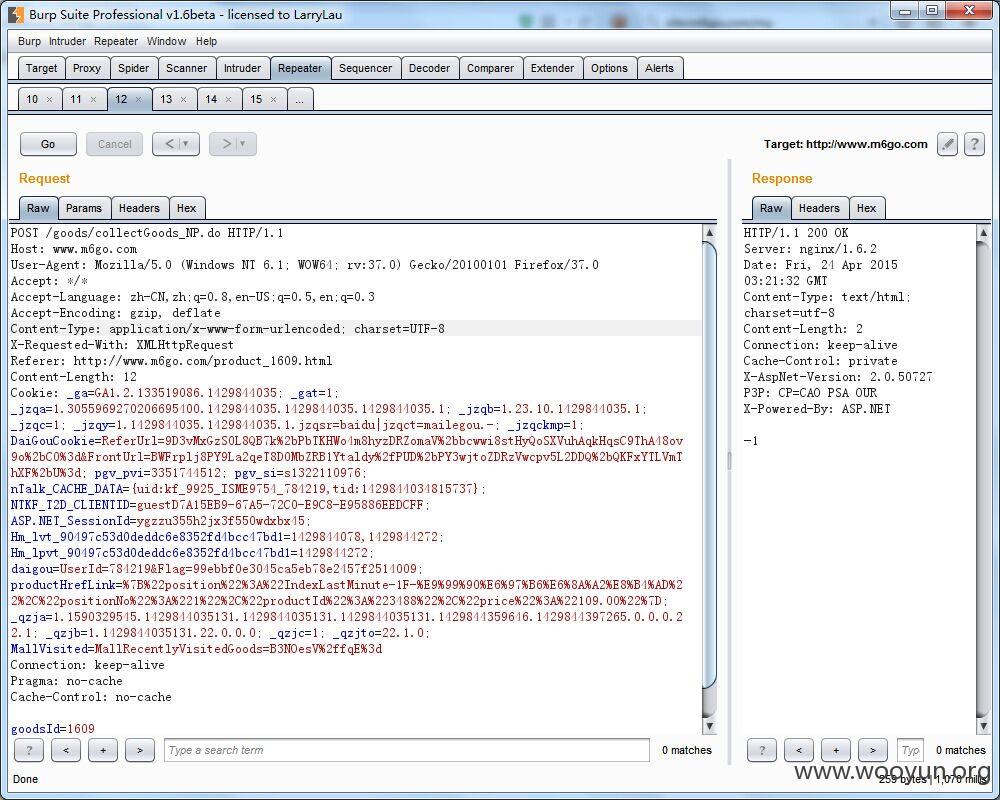Image resolution: width=1000 pixels, height=800 pixels.
Task: Close Repeater tab 12 with its x
Action: click(138, 100)
